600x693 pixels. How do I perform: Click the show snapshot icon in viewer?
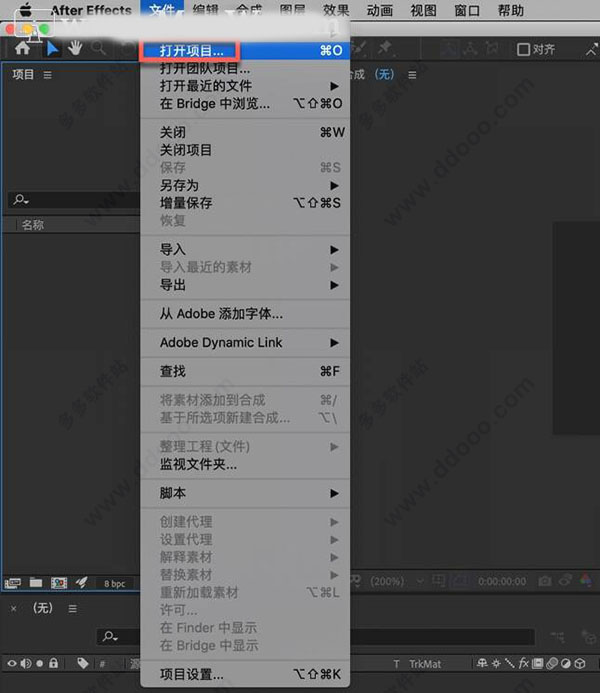tap(566, 580)
